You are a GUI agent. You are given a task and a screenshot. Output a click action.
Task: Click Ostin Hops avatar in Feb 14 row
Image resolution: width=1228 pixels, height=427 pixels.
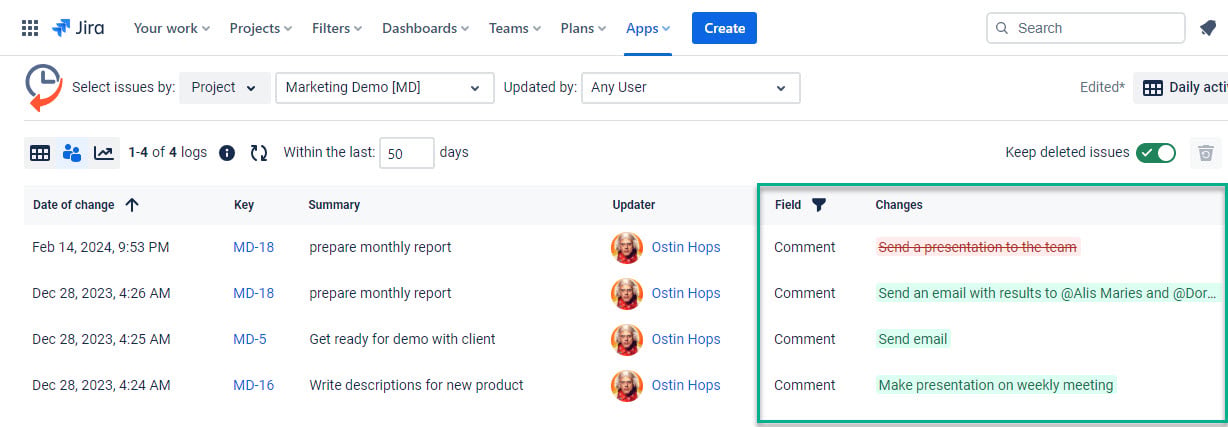[627, 247]
